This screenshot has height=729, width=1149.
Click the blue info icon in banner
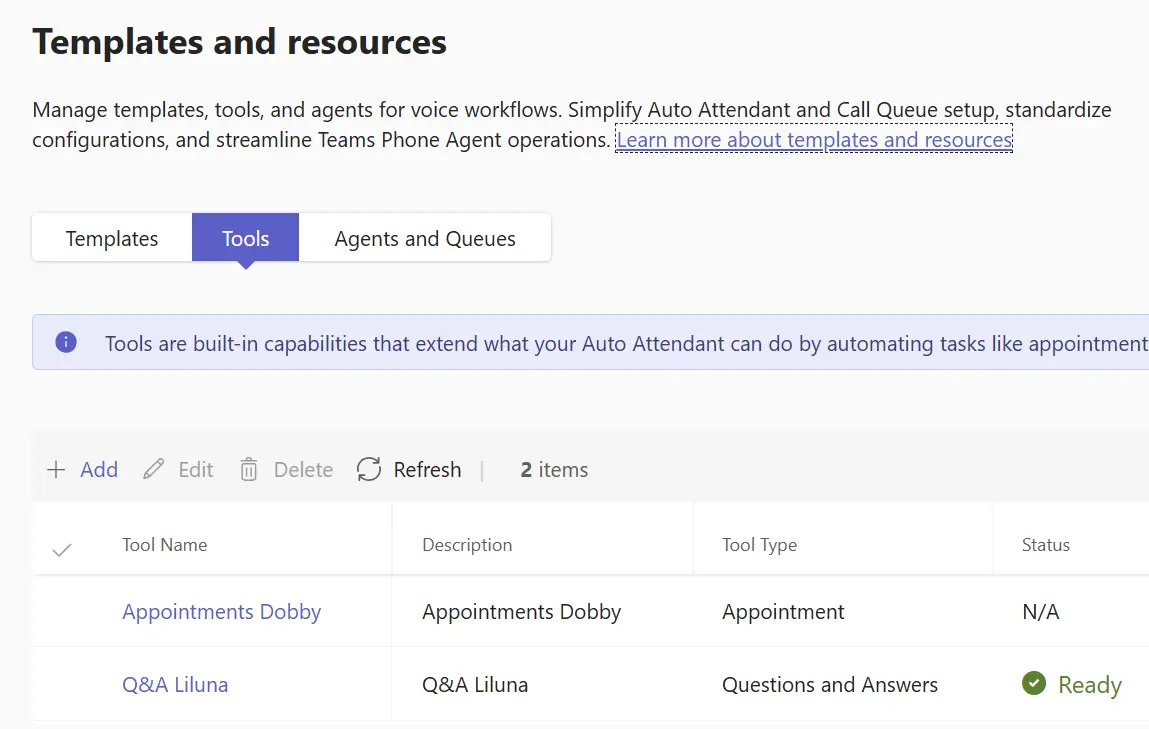point(66,342)
